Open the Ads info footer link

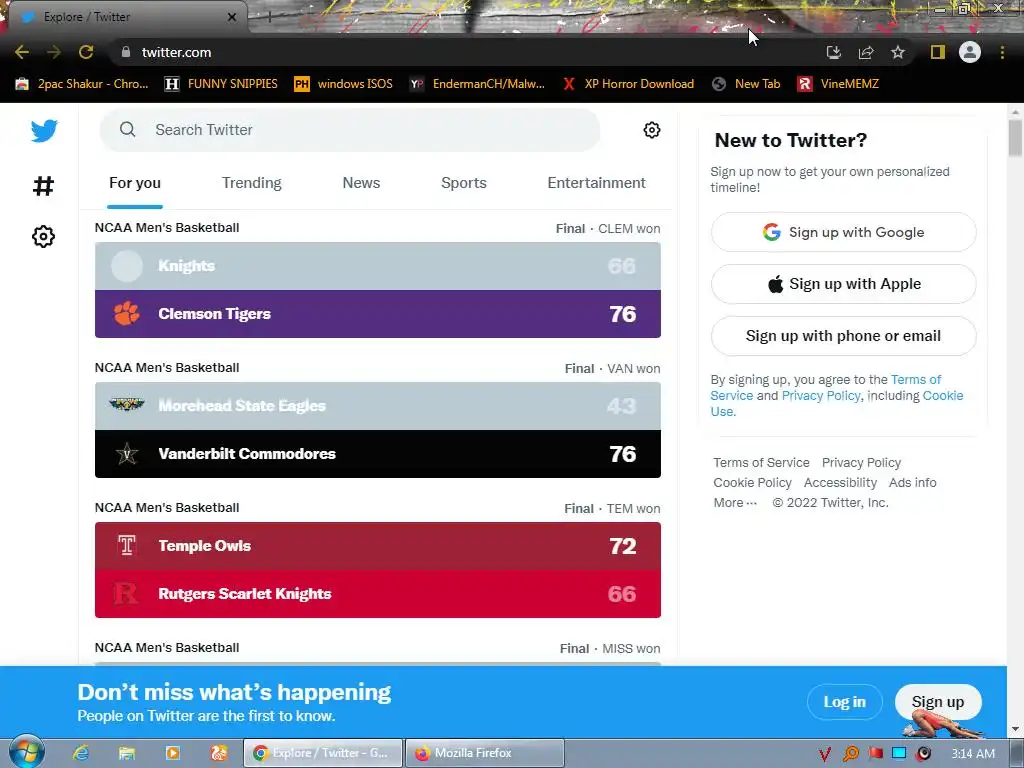(x=912, y=483)
